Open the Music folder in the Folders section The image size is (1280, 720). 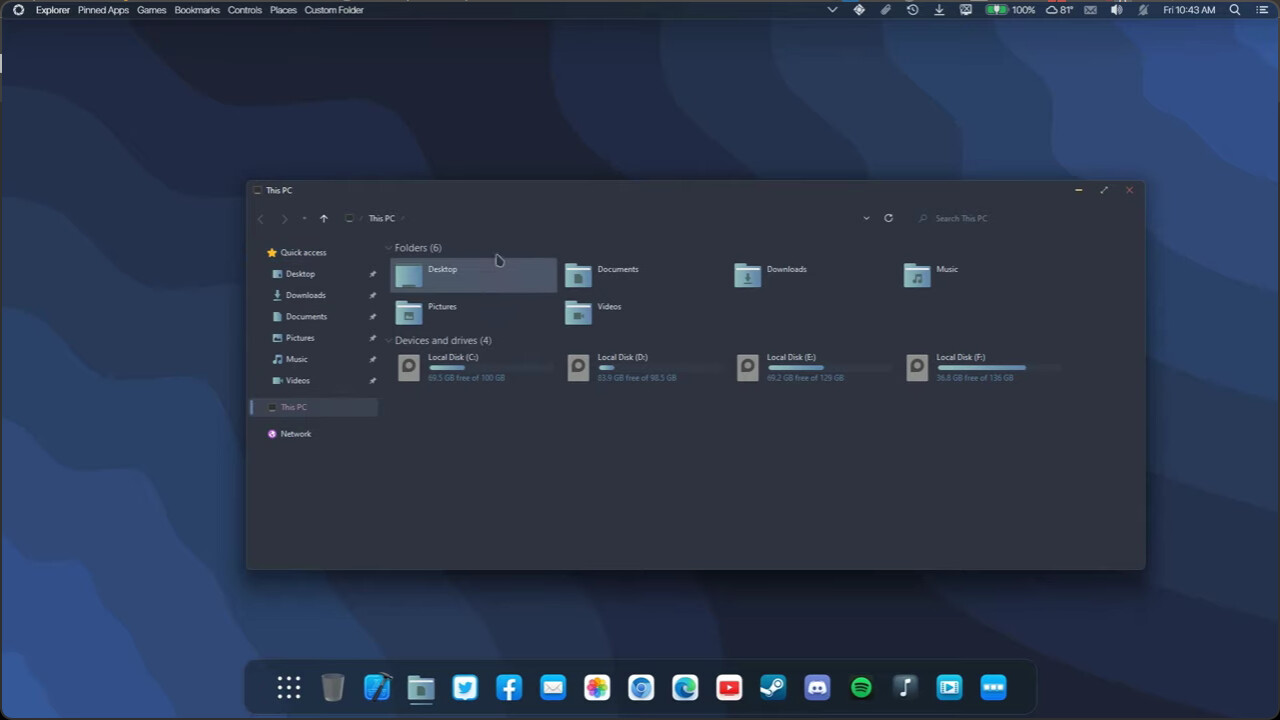pyautogui.click(x=981, y=275)
